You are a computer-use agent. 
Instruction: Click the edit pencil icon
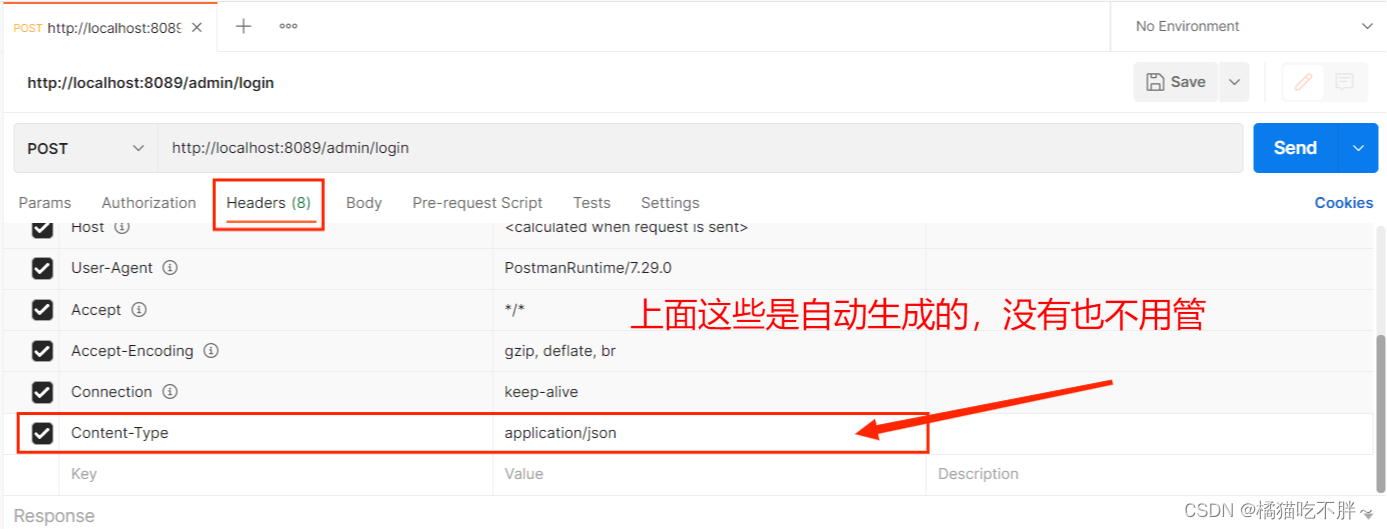click(1303, 82)
